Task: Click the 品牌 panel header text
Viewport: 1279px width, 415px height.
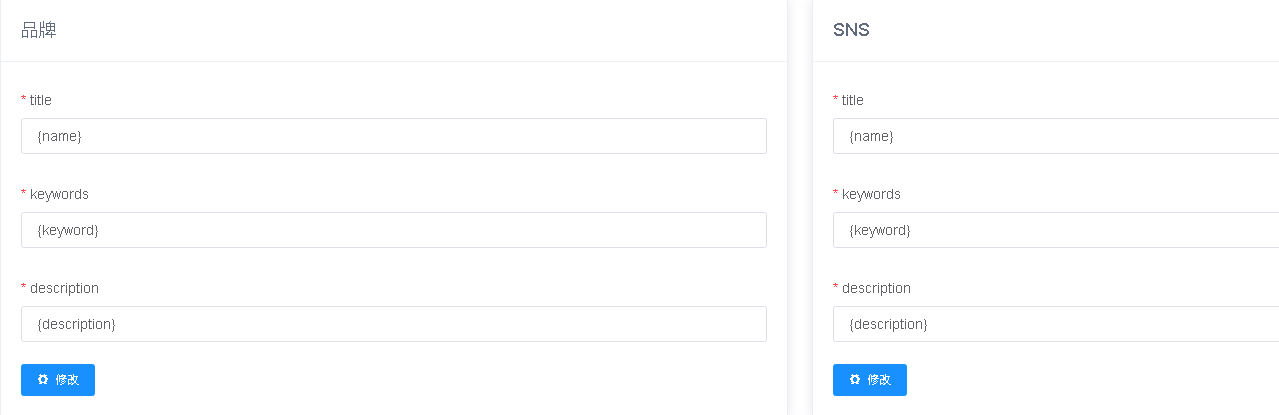Action: 39,30
